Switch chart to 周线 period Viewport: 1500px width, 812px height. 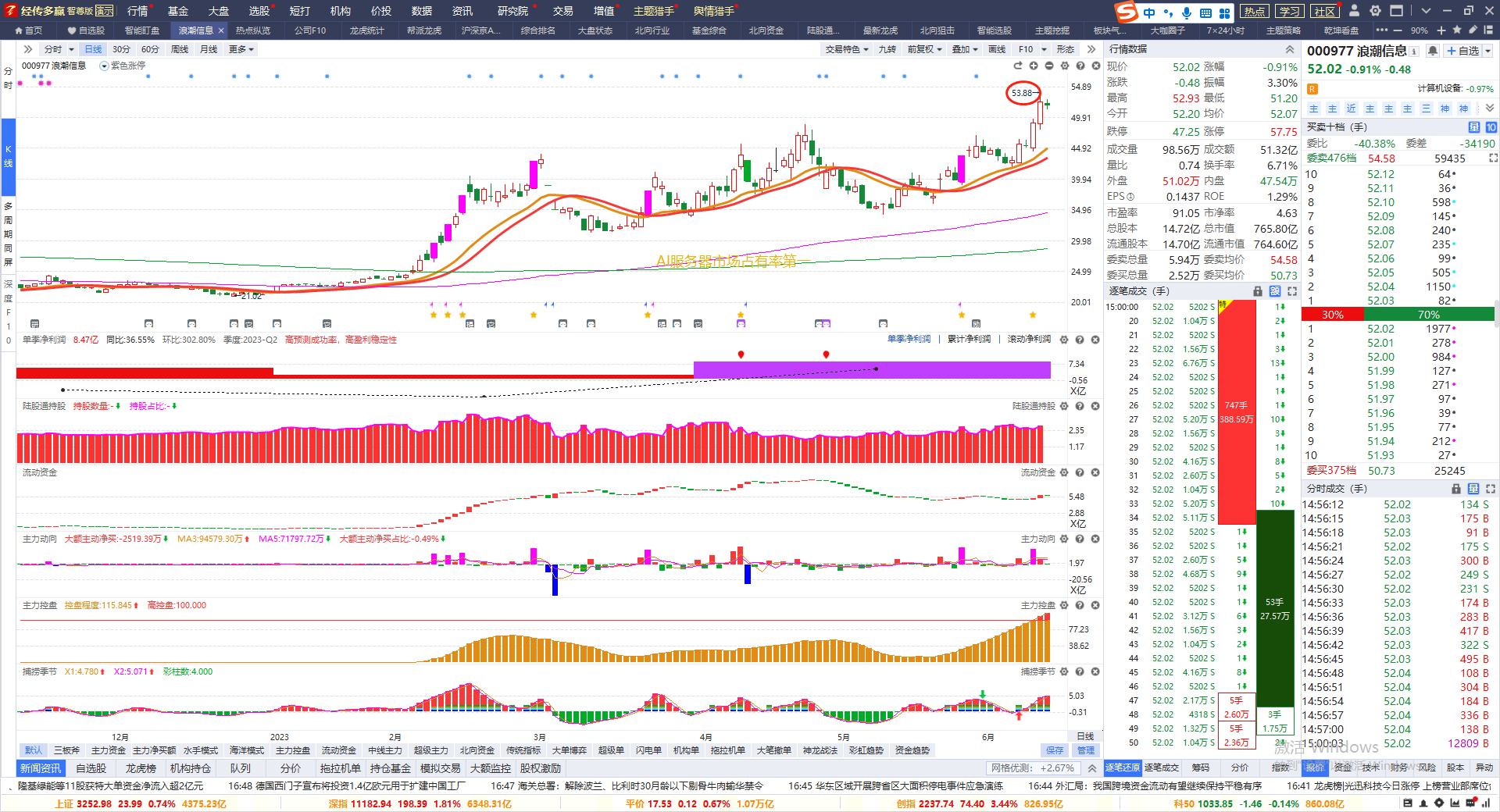click(180, 49)
